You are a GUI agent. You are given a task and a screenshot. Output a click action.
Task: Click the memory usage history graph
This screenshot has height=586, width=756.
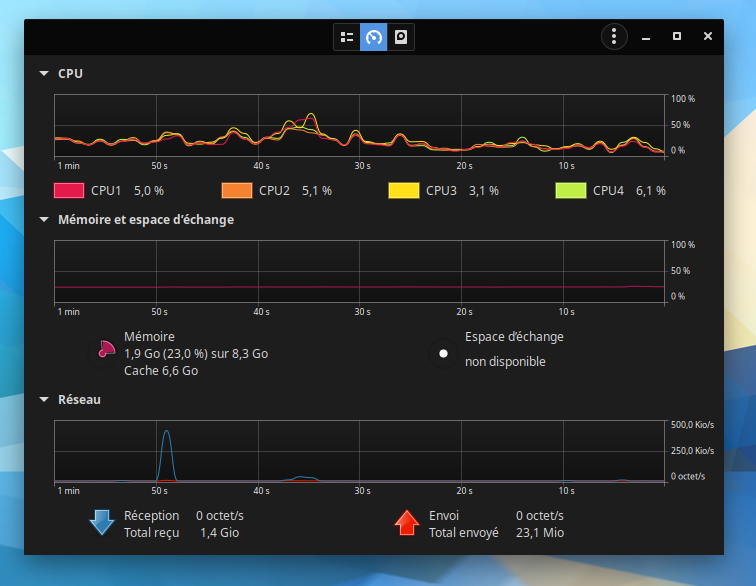[360, 272]
